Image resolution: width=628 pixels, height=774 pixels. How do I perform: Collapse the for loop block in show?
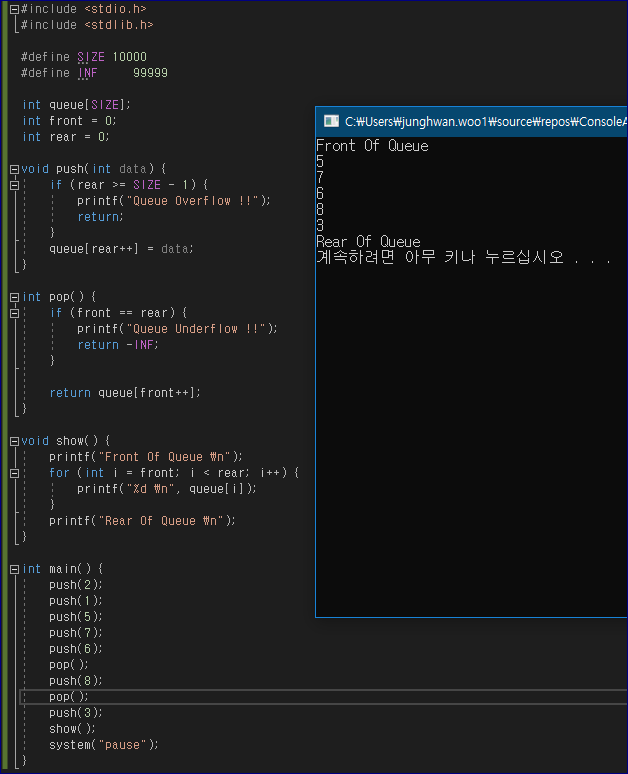pyautogui.click(x=14, y=473)
